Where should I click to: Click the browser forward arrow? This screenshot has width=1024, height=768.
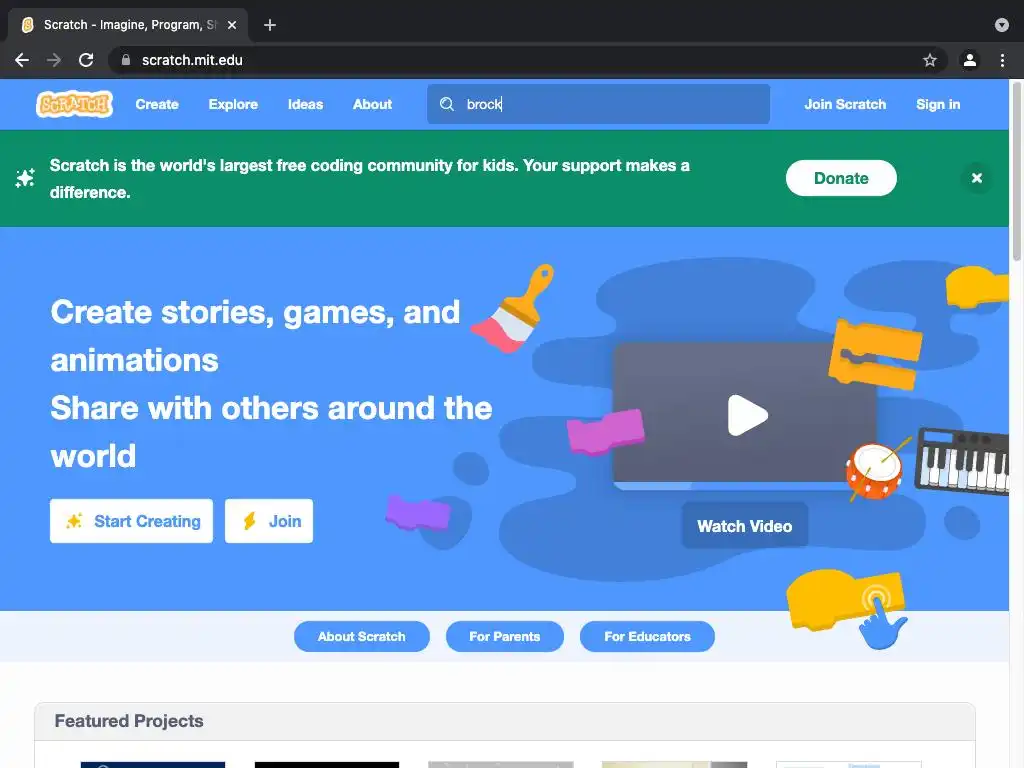pos(54,60)
